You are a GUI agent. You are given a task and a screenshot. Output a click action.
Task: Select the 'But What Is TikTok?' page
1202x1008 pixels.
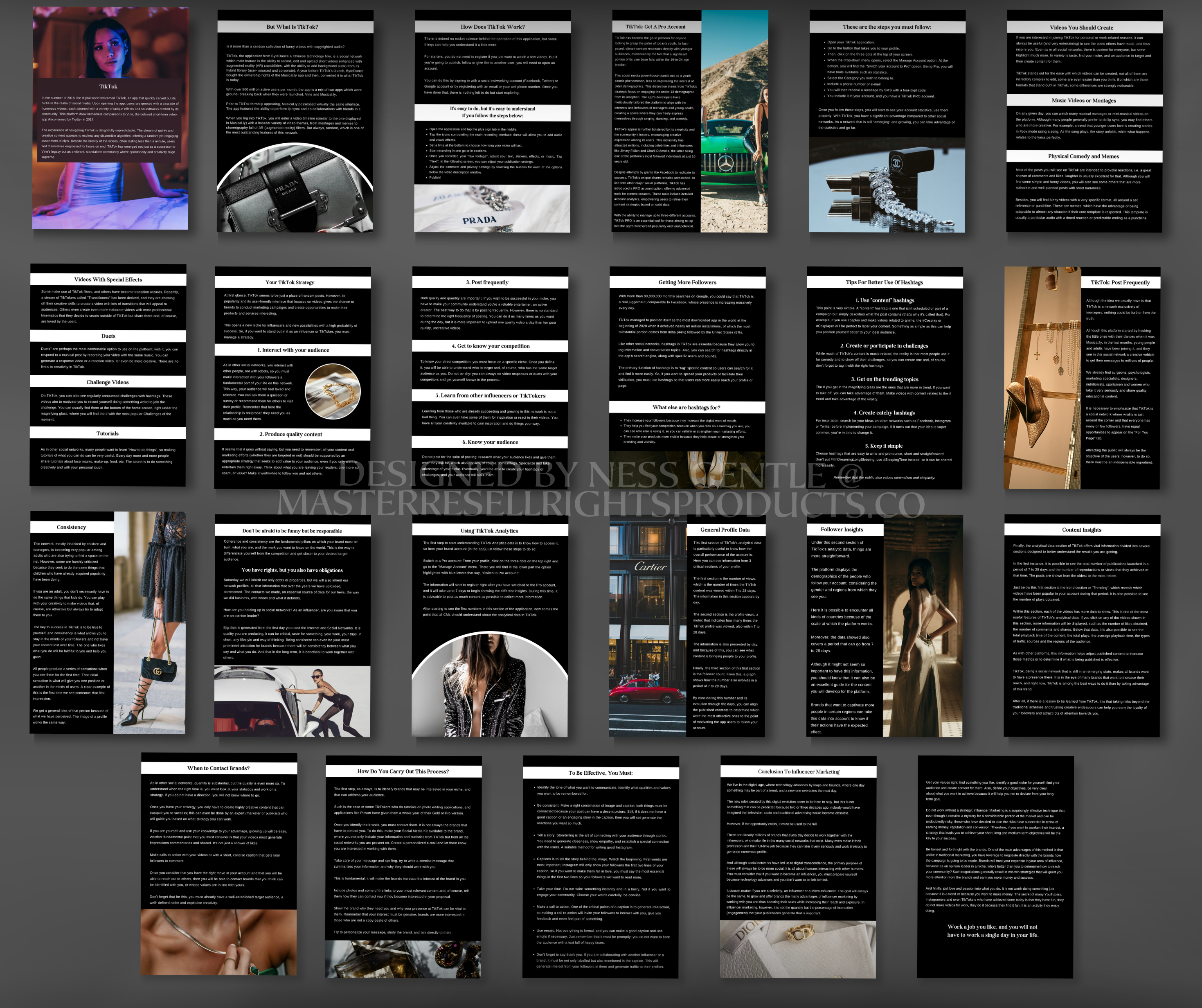coord(295,121)
